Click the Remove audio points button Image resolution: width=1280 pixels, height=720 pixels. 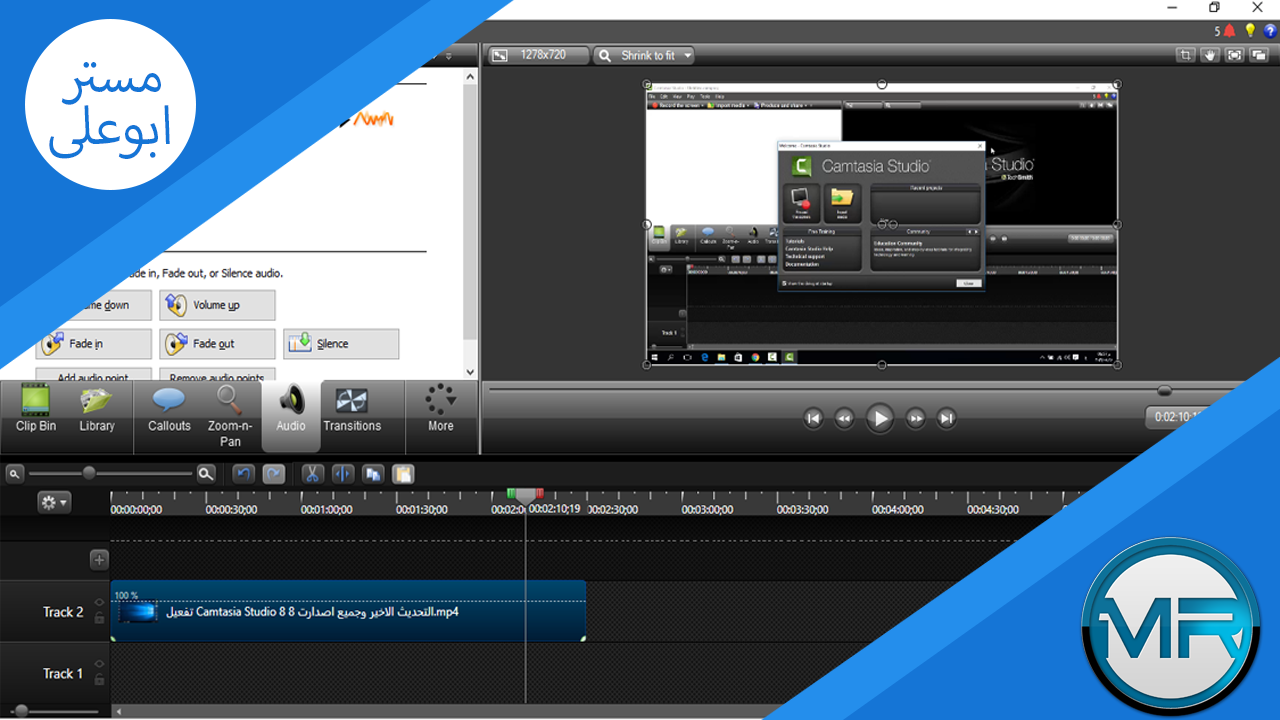[x=217, y=376]
